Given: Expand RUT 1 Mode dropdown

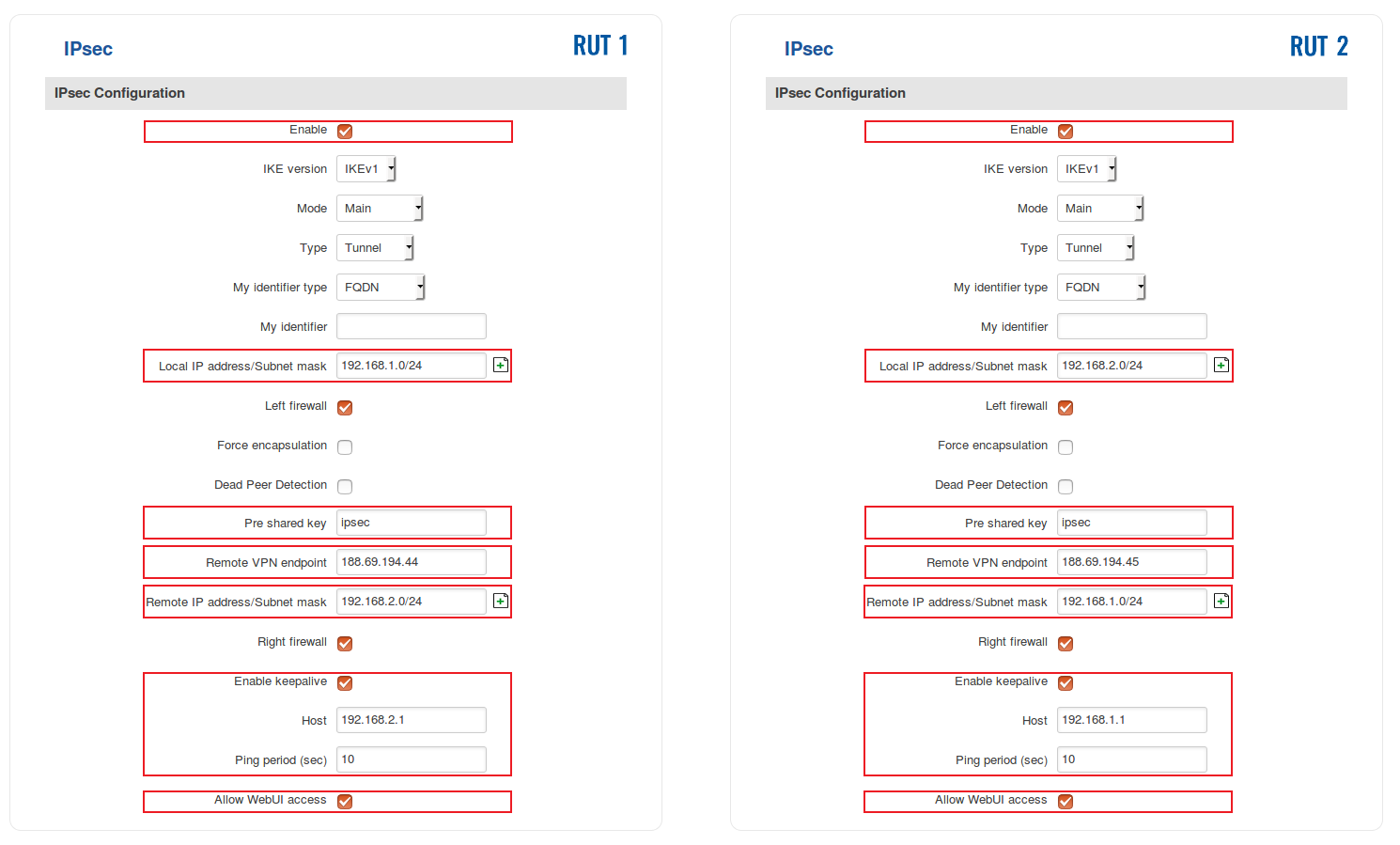Looking at the screenshot, I should point(380,209).
